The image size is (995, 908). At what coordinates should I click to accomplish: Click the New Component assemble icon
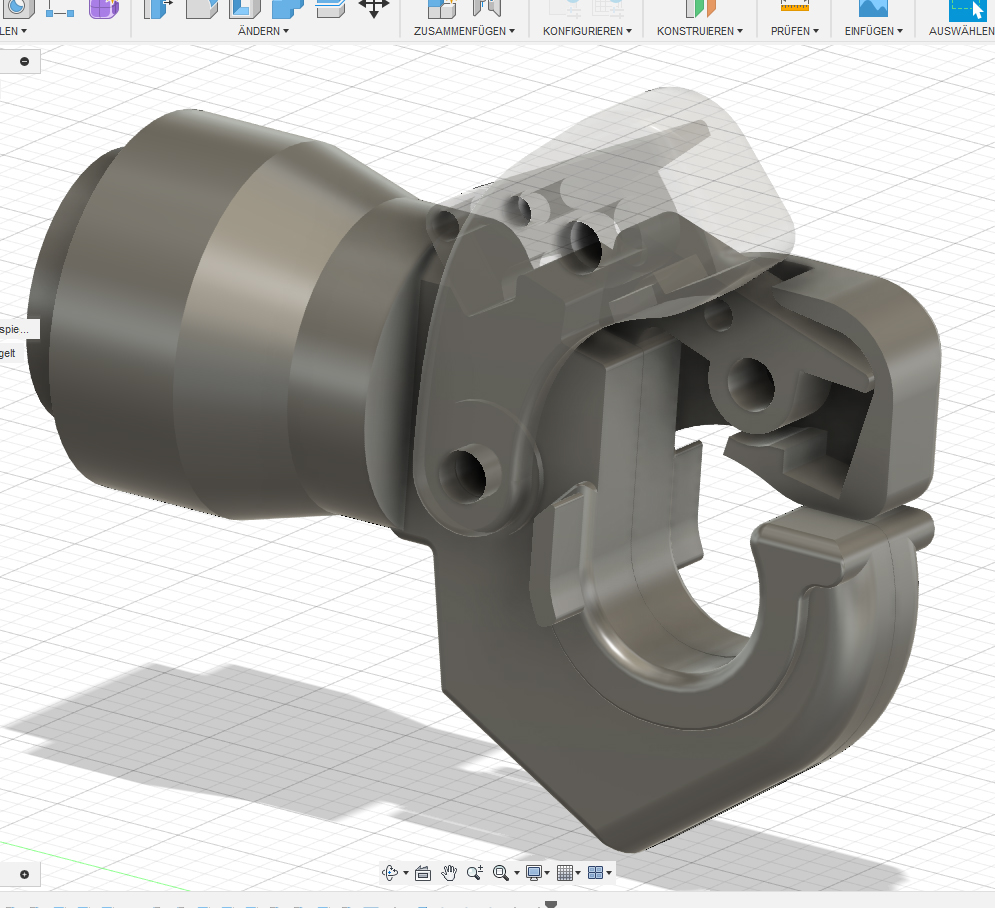coord(442,8)
